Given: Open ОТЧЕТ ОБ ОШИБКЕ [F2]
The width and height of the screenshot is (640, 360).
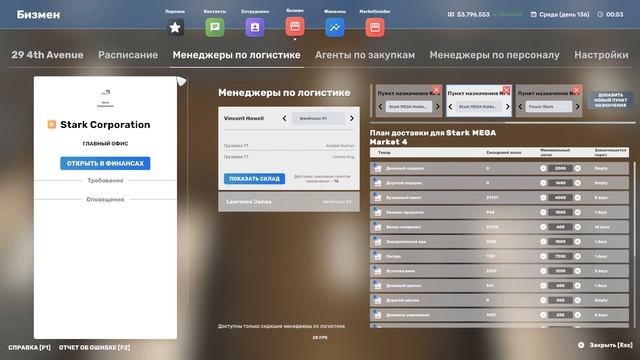Looking at the screenshot, I should pyautogui.click(x=94, y=347).
